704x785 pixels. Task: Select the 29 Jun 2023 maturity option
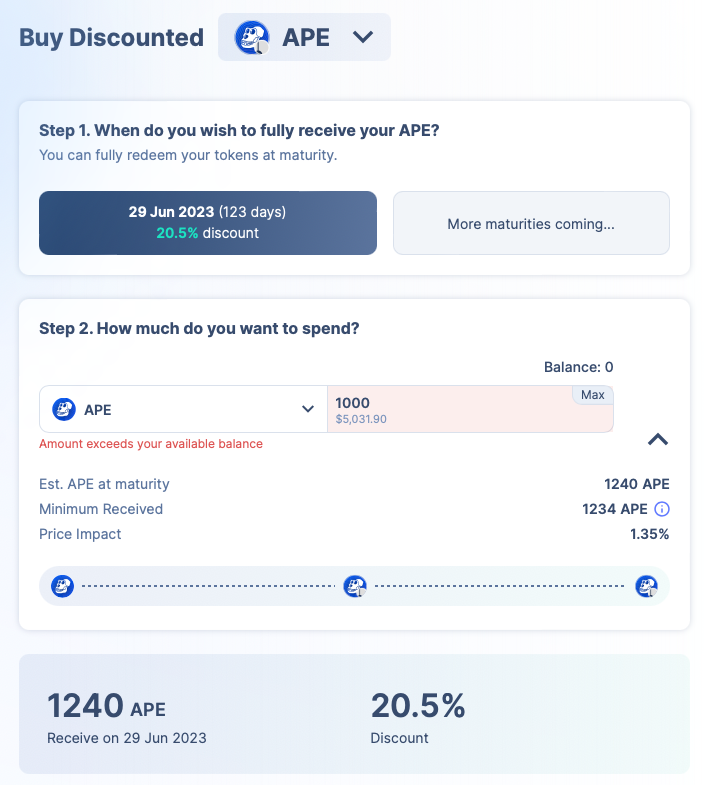208,223
